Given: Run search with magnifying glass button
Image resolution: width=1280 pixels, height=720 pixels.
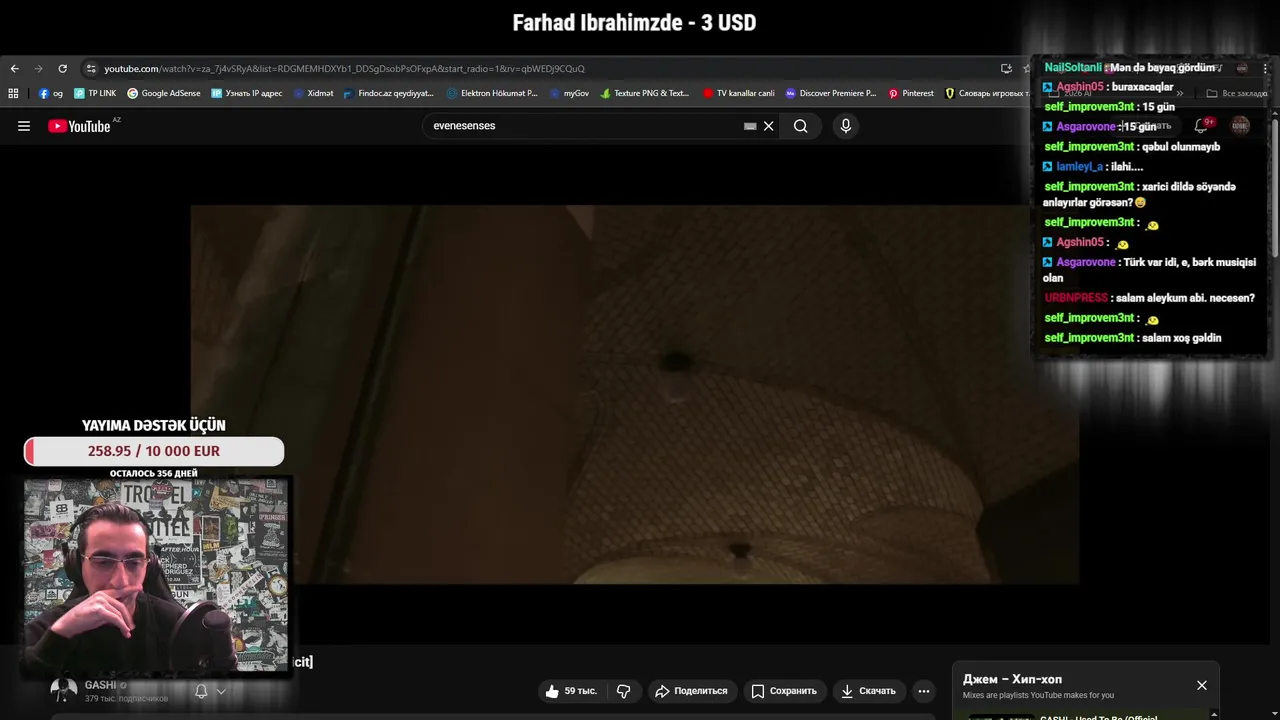Looking at the screenshot, I should point(800,126).
